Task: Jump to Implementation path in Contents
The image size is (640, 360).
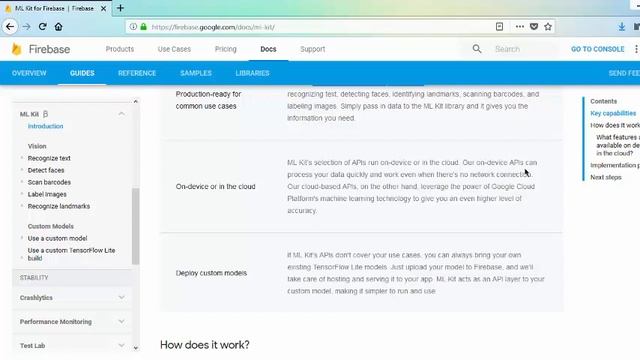Action: click(x=615, y=165)
